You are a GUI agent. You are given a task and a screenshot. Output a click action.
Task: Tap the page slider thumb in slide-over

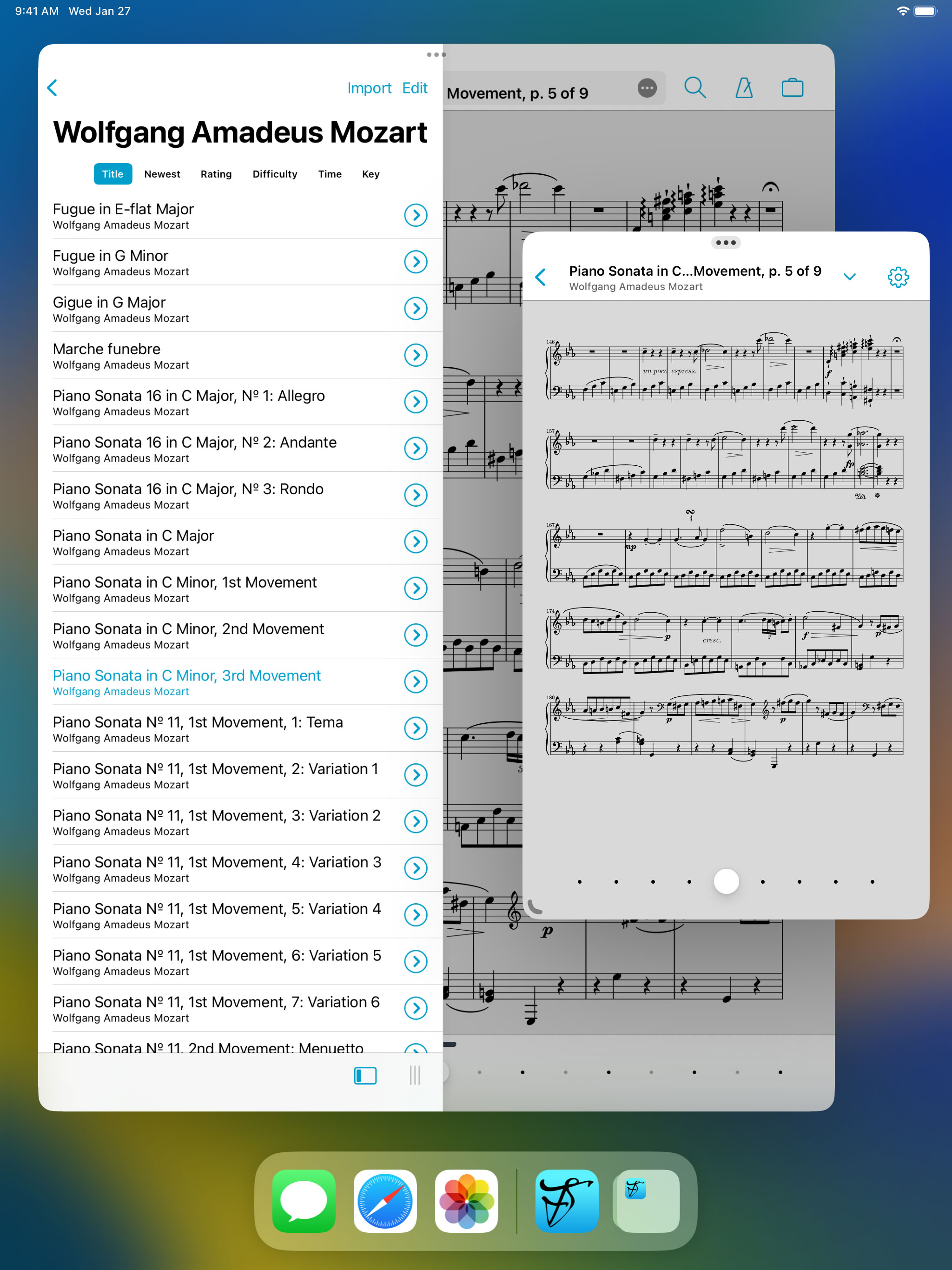pos(726,881)
